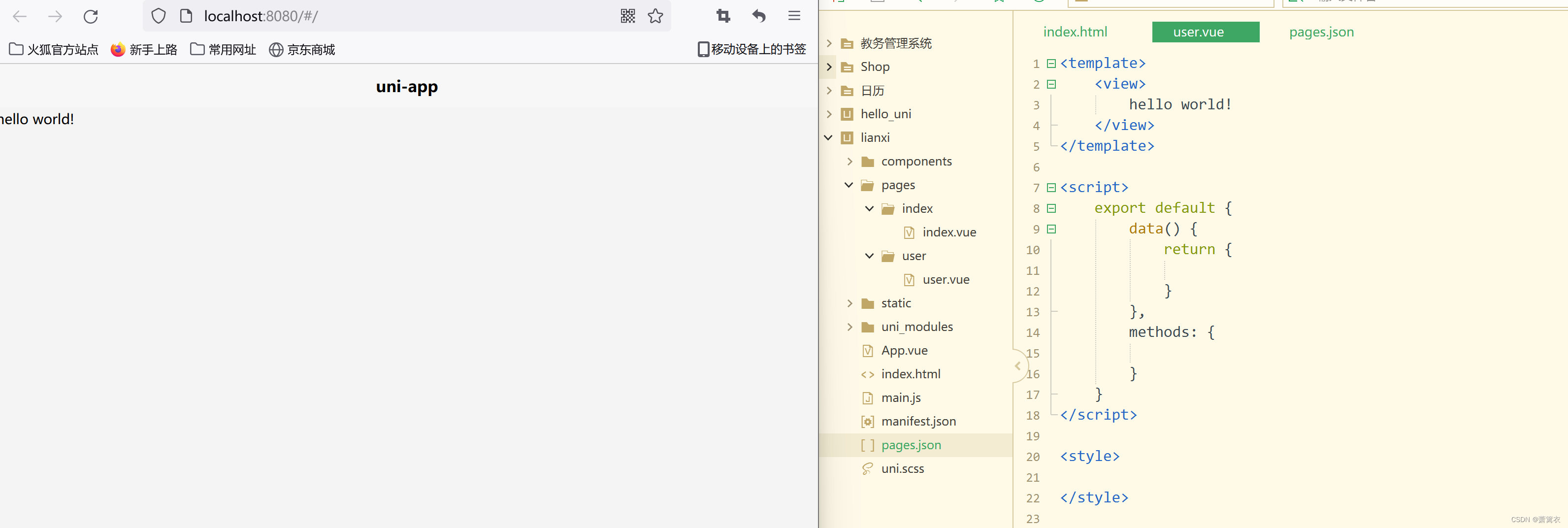Expand the 教务管理系统 project

pos(829,43)
